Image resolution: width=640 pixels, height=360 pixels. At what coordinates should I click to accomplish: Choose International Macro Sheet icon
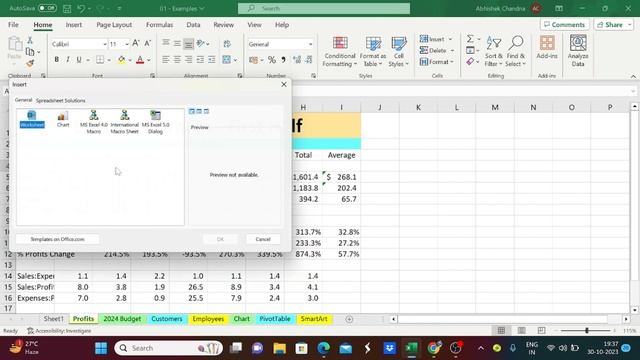[x=124, y=122]
